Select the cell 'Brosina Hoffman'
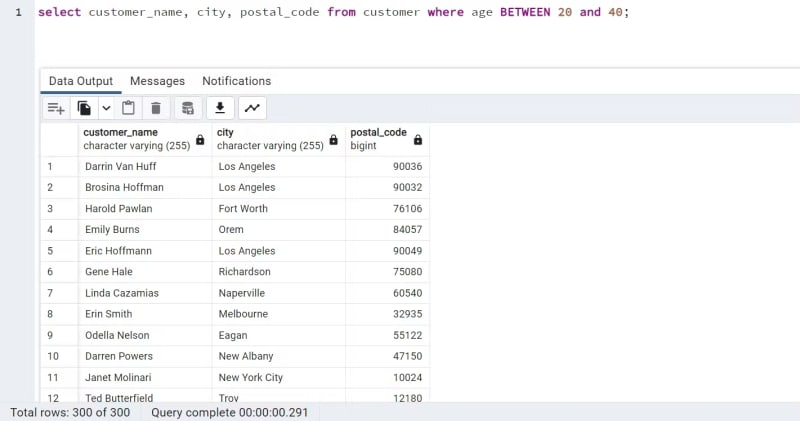 coord(145,187)
